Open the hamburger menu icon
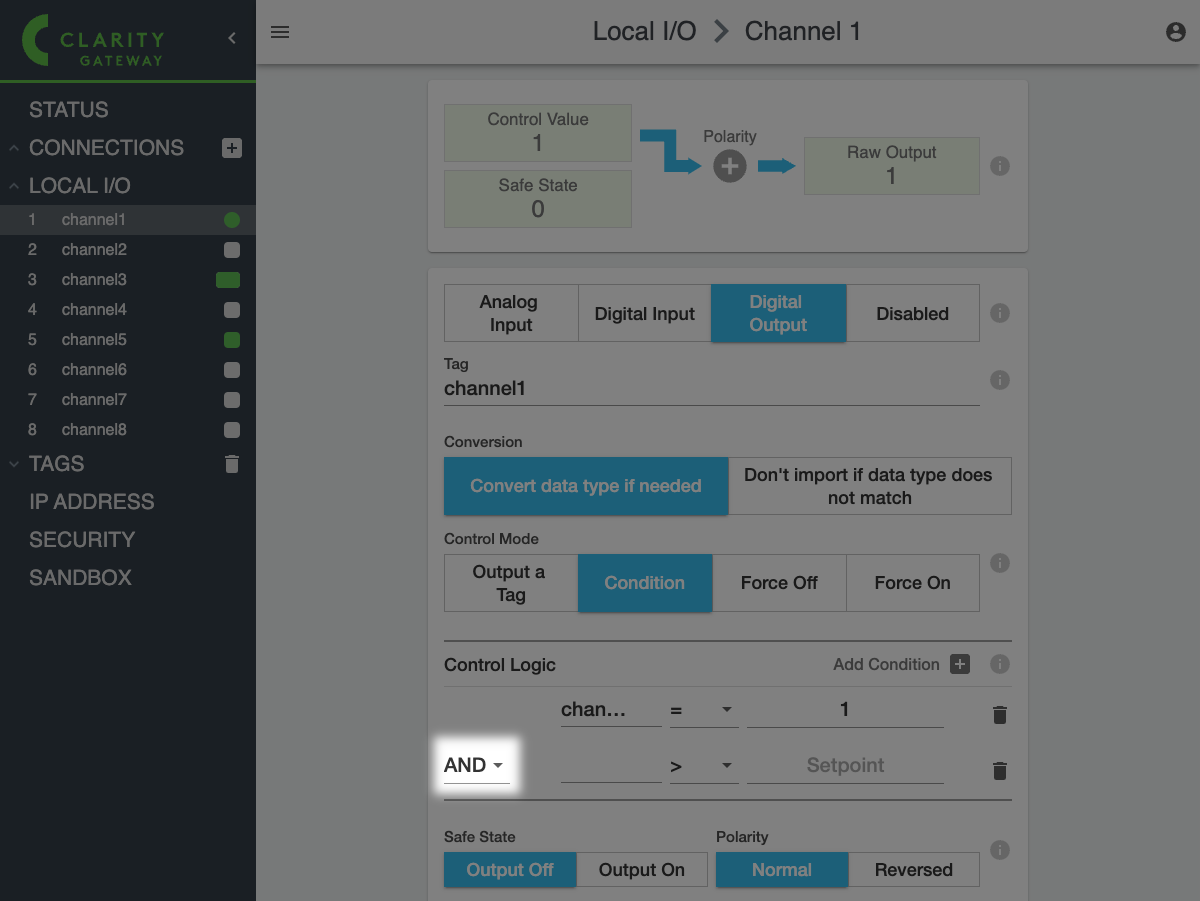The height and width of the screenshot is (901, 1200). [280, 32]
